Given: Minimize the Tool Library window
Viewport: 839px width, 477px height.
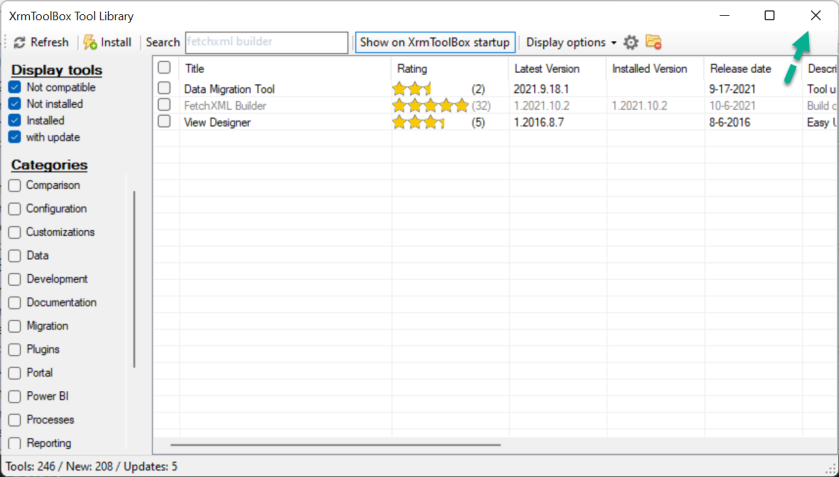Looking at the screenshot, I should tap(724, 16).
